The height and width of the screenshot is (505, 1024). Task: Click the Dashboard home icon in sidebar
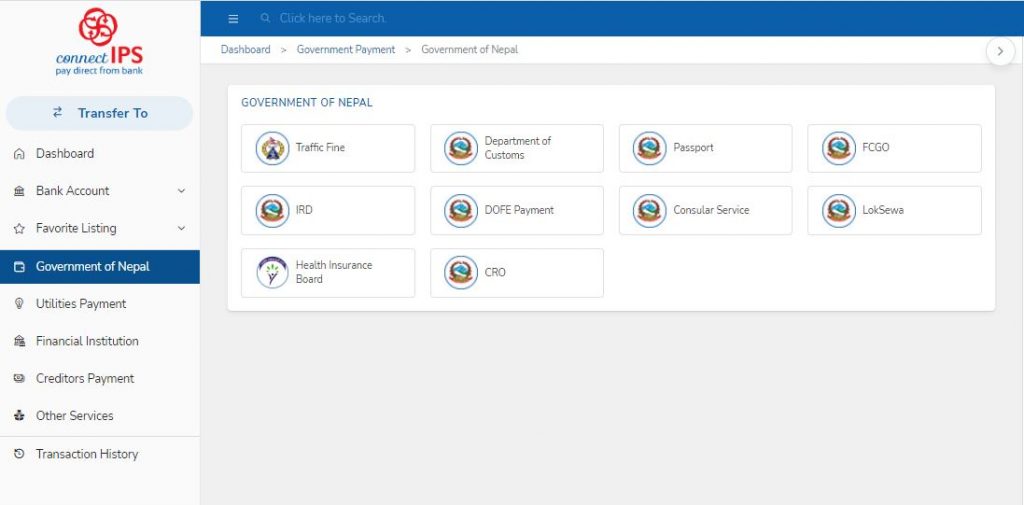(20, 154)
